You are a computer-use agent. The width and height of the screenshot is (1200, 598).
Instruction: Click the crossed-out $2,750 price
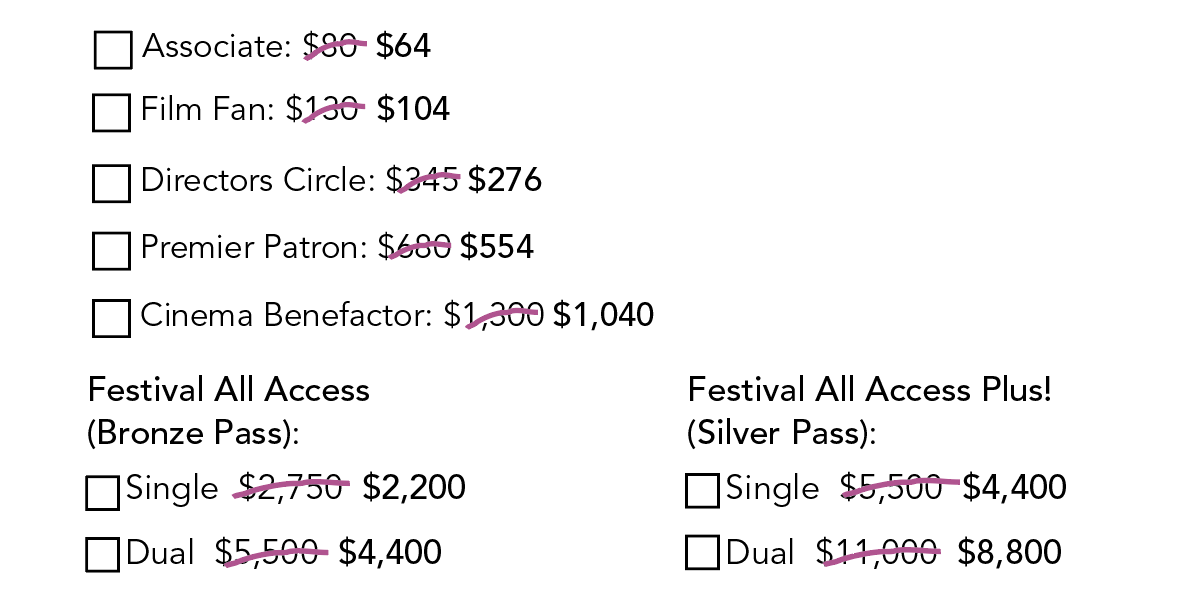click(291, 488)
